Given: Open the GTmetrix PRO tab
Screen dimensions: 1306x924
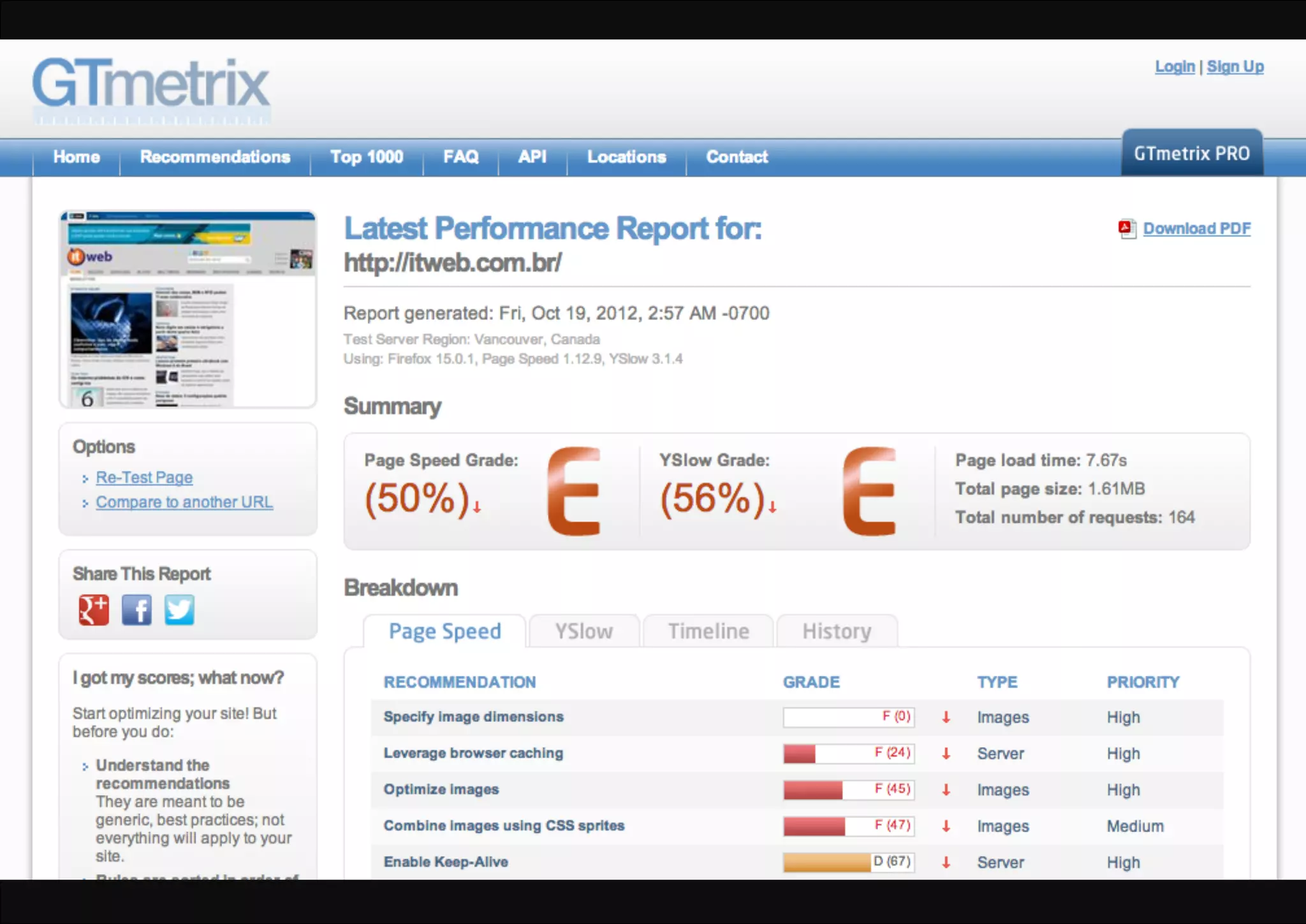Looking at the screenshot, I should pyautogui.click(x=1191, y=154).
